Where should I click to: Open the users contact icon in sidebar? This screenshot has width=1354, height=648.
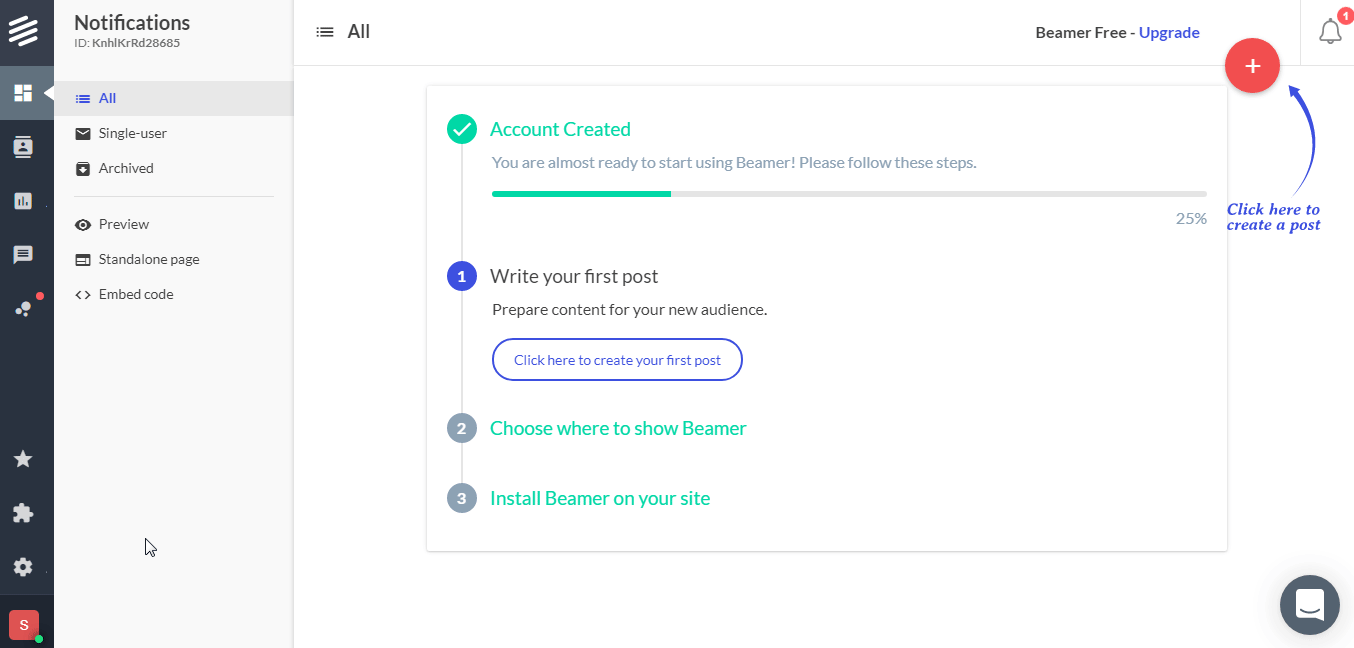pyautogui.click(x=23, y=147)
